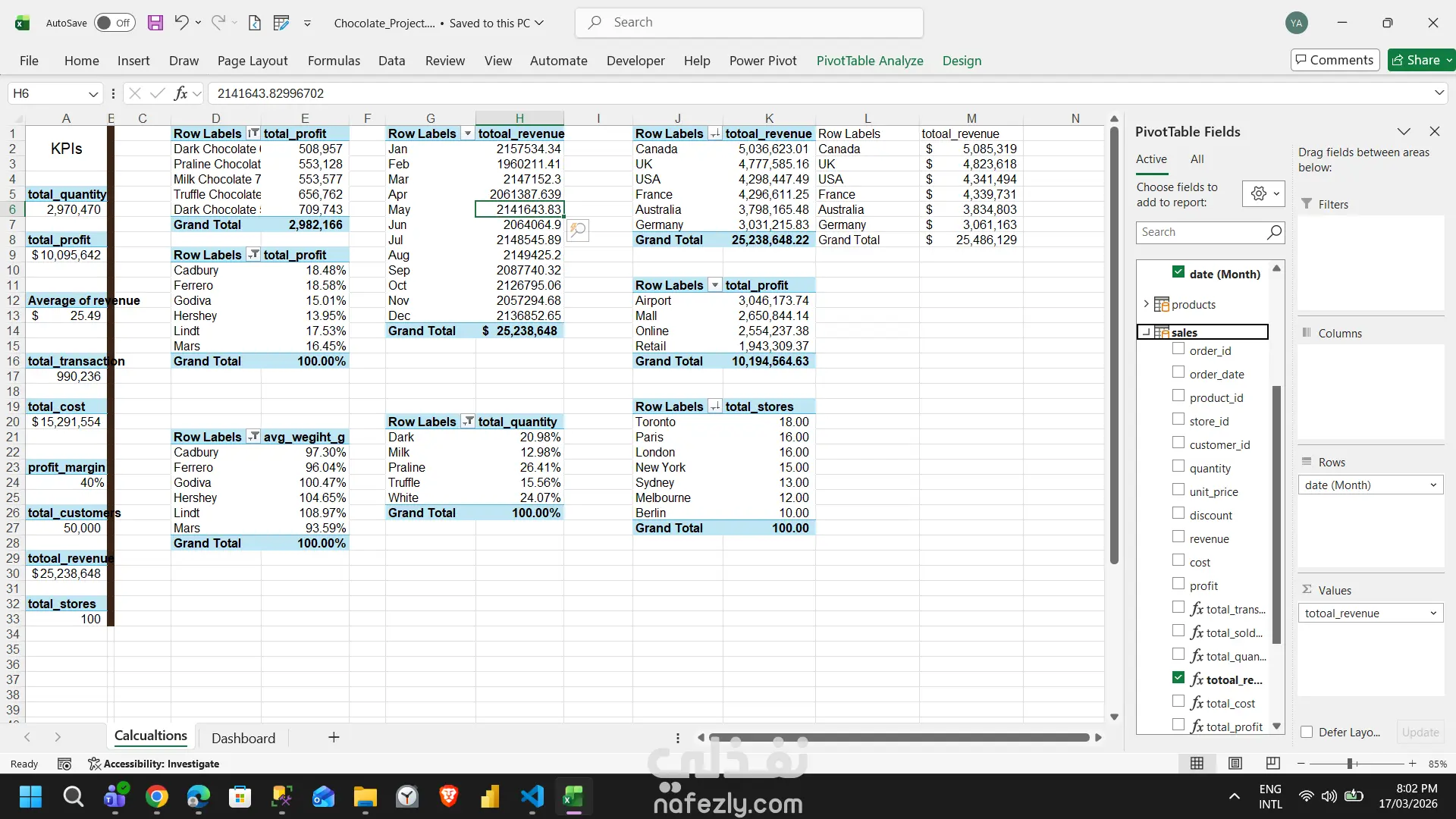This screenshot has height=819, width=1456.
Task: Collapse the sales table in field list
Action: coord(1146,332)
